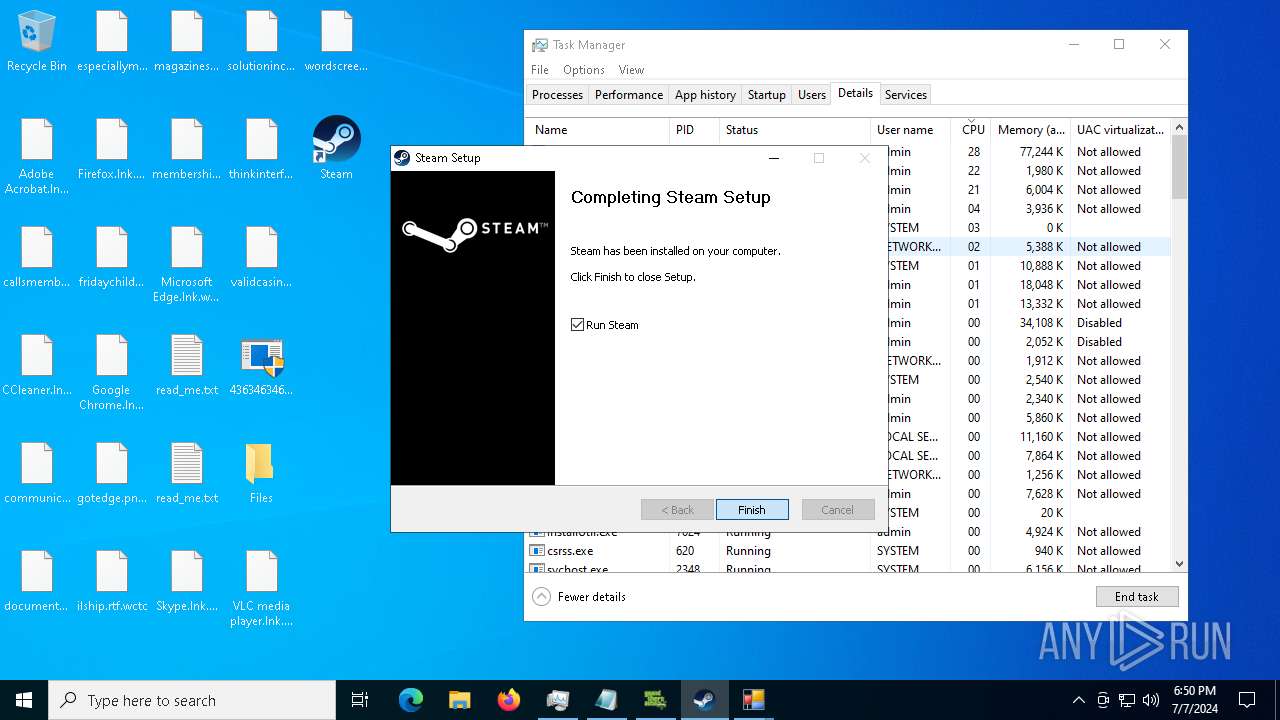Image resolution: width=1280 pixels, height=720 pixels.
Task: Select the Files folder on desktop
Action: tap(261, 473)
